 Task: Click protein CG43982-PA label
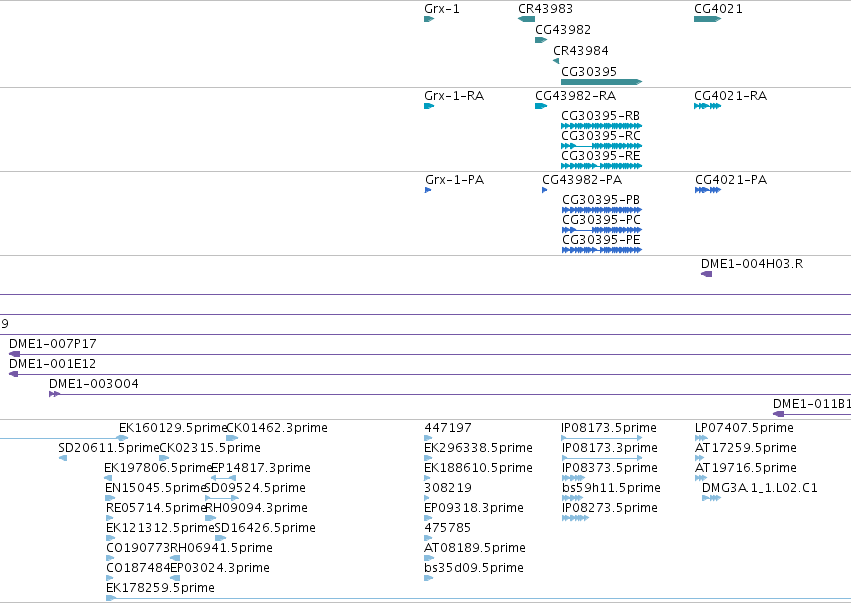[582, 180]
